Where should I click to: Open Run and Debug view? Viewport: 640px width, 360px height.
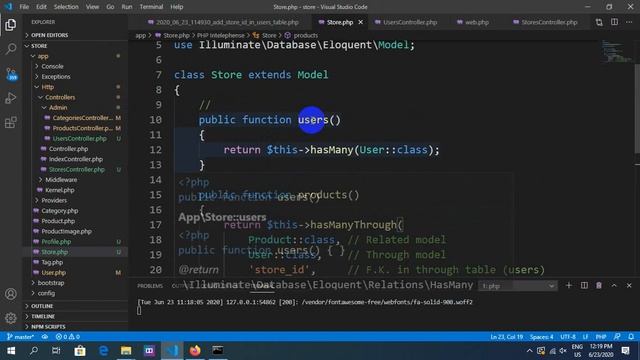[x=11, y=98]
